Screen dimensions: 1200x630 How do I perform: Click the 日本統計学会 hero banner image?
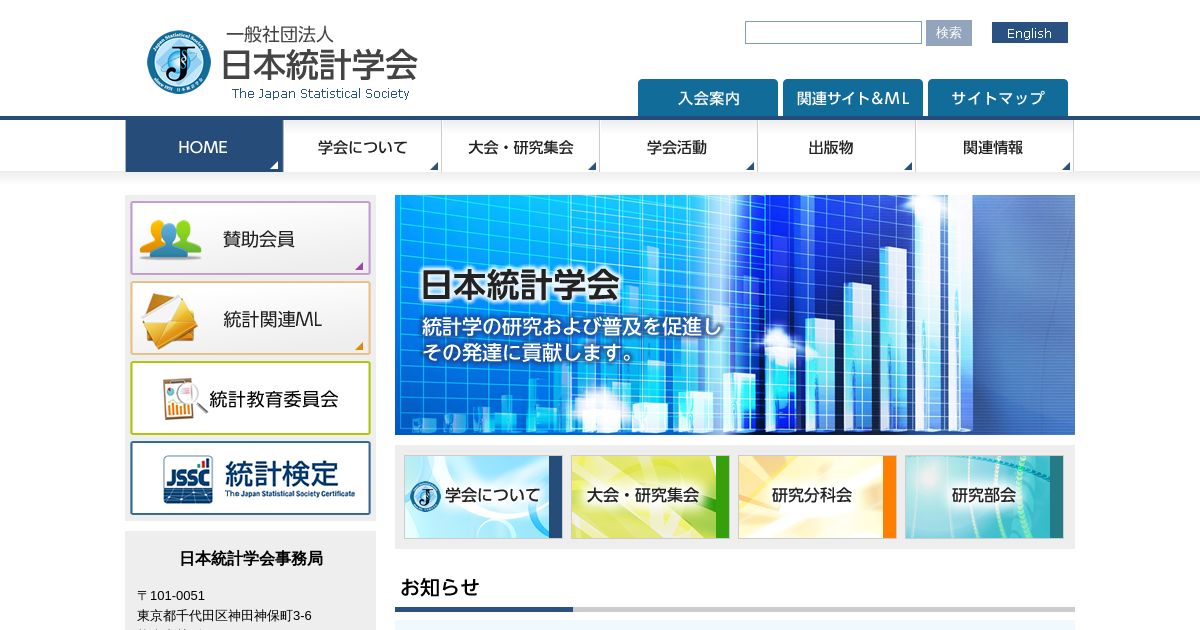(x=735, y=315)
